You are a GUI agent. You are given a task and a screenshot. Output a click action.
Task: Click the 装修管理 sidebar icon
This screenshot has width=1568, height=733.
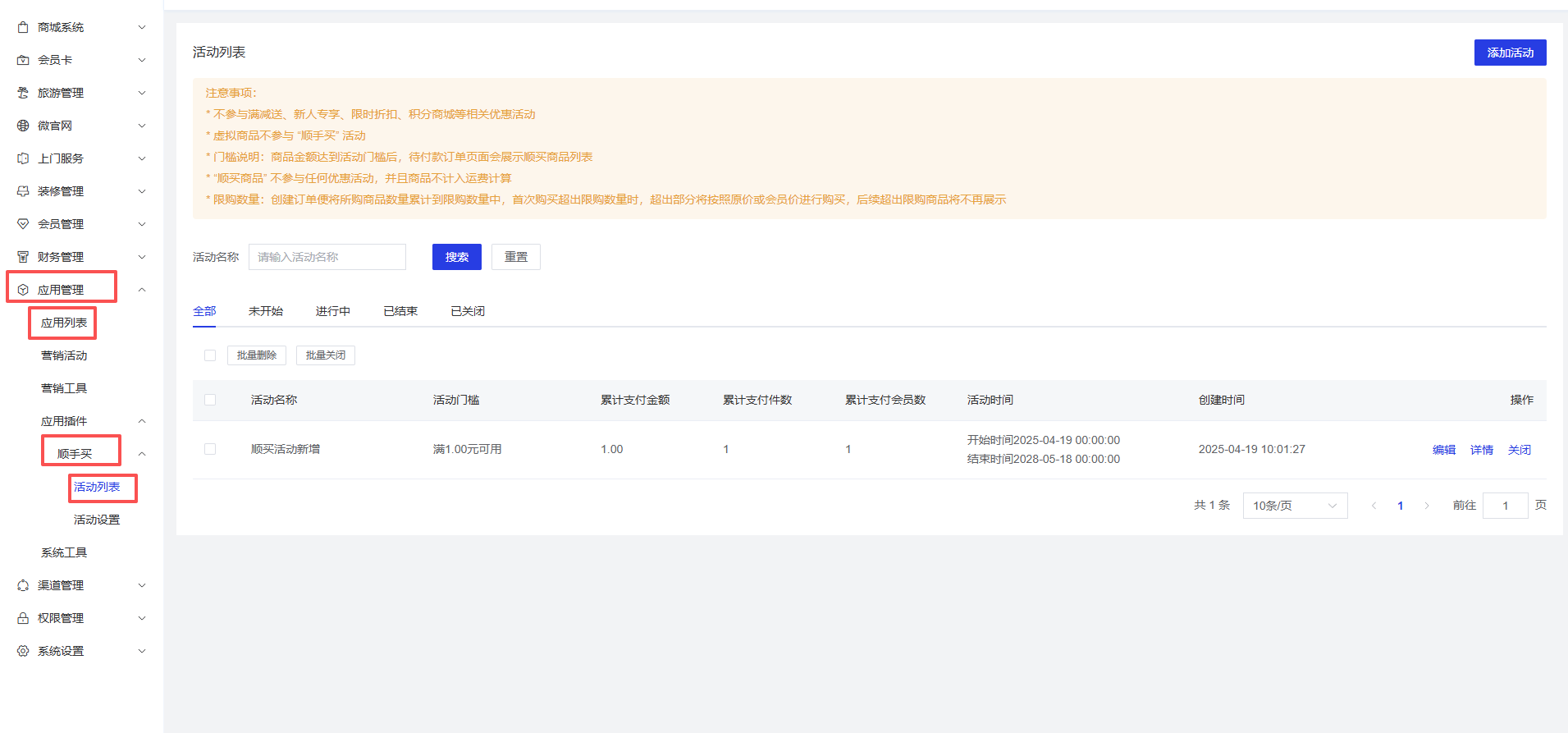[23, 191]
